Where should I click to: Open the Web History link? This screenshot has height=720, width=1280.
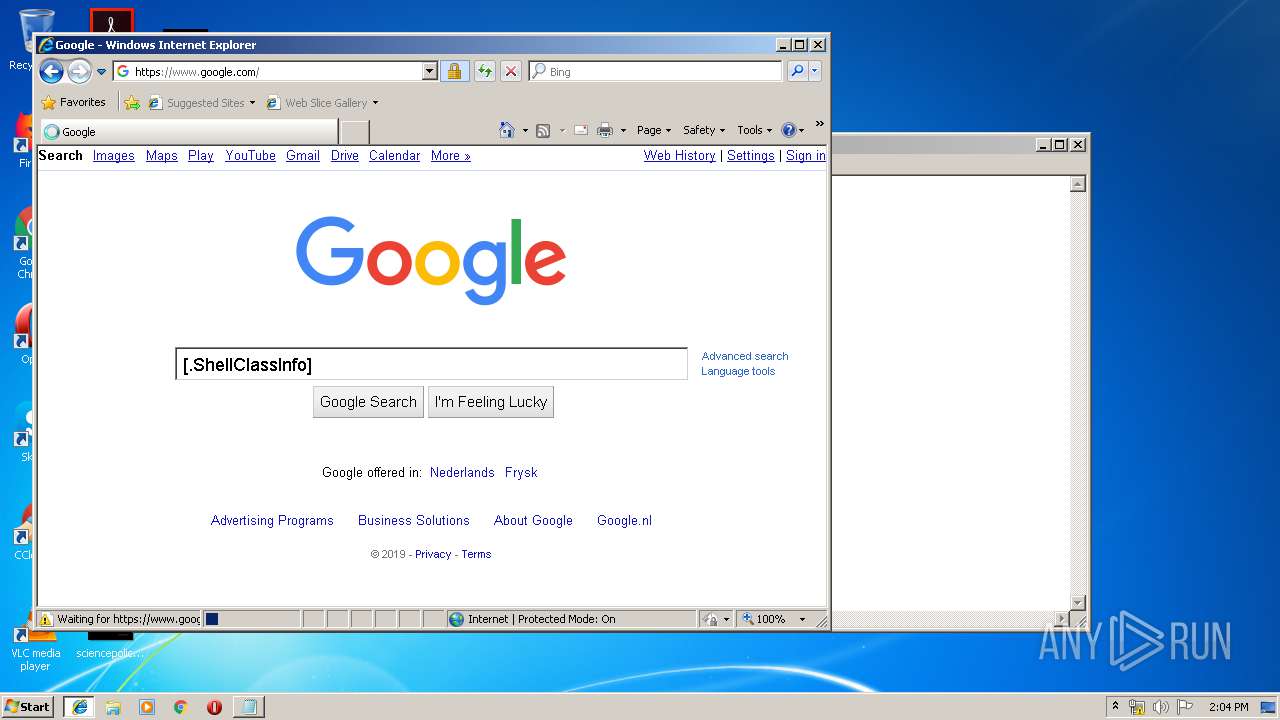[x=679, y=155]
